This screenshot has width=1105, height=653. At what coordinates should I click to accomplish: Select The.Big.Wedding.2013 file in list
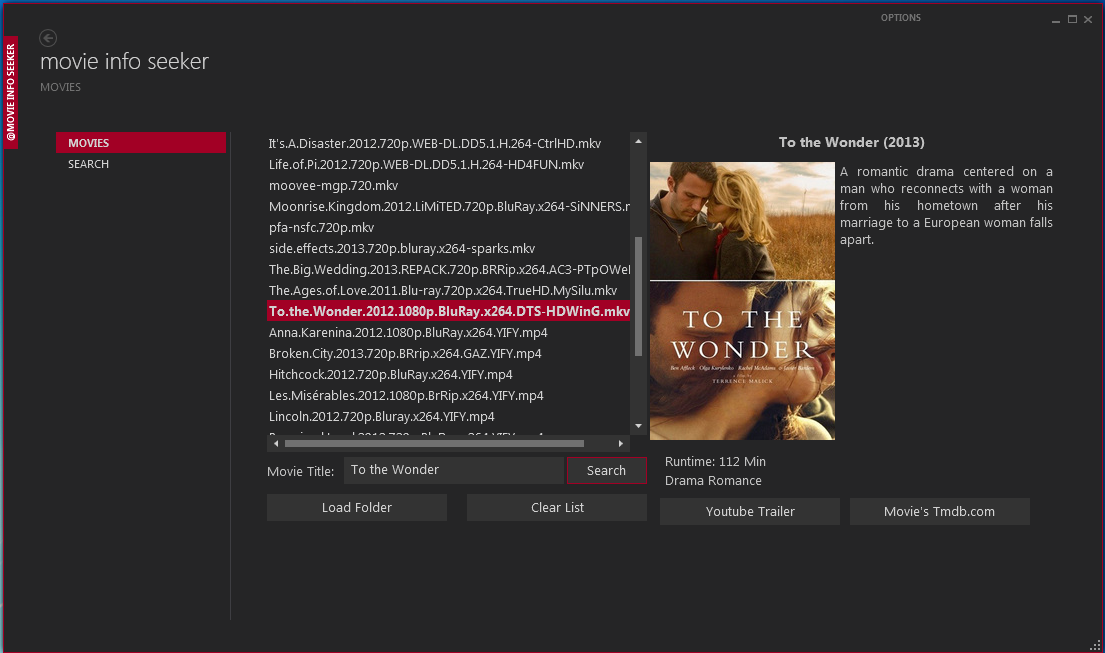coord(449,270)
